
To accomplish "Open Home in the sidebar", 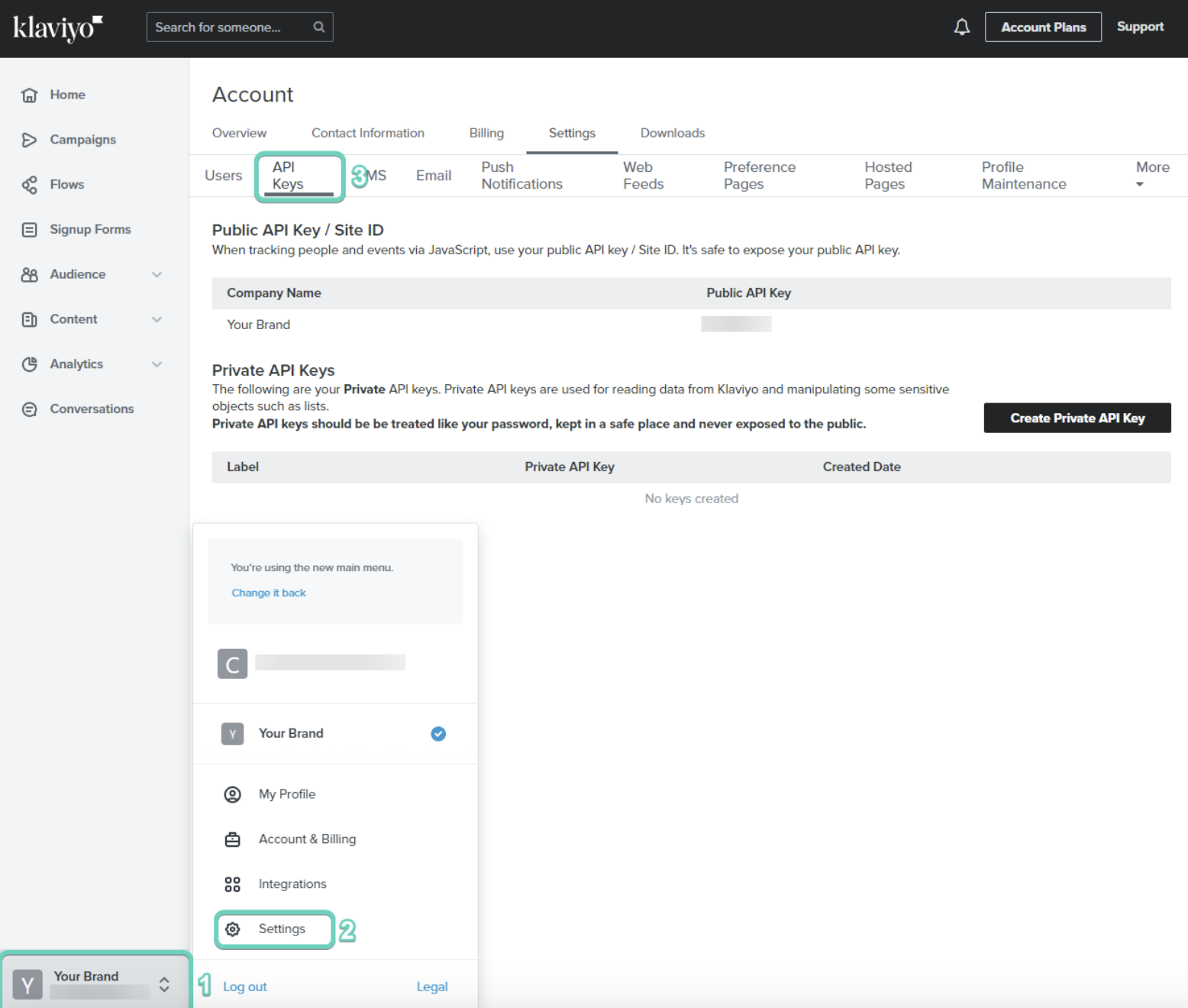I will (68, 95).
